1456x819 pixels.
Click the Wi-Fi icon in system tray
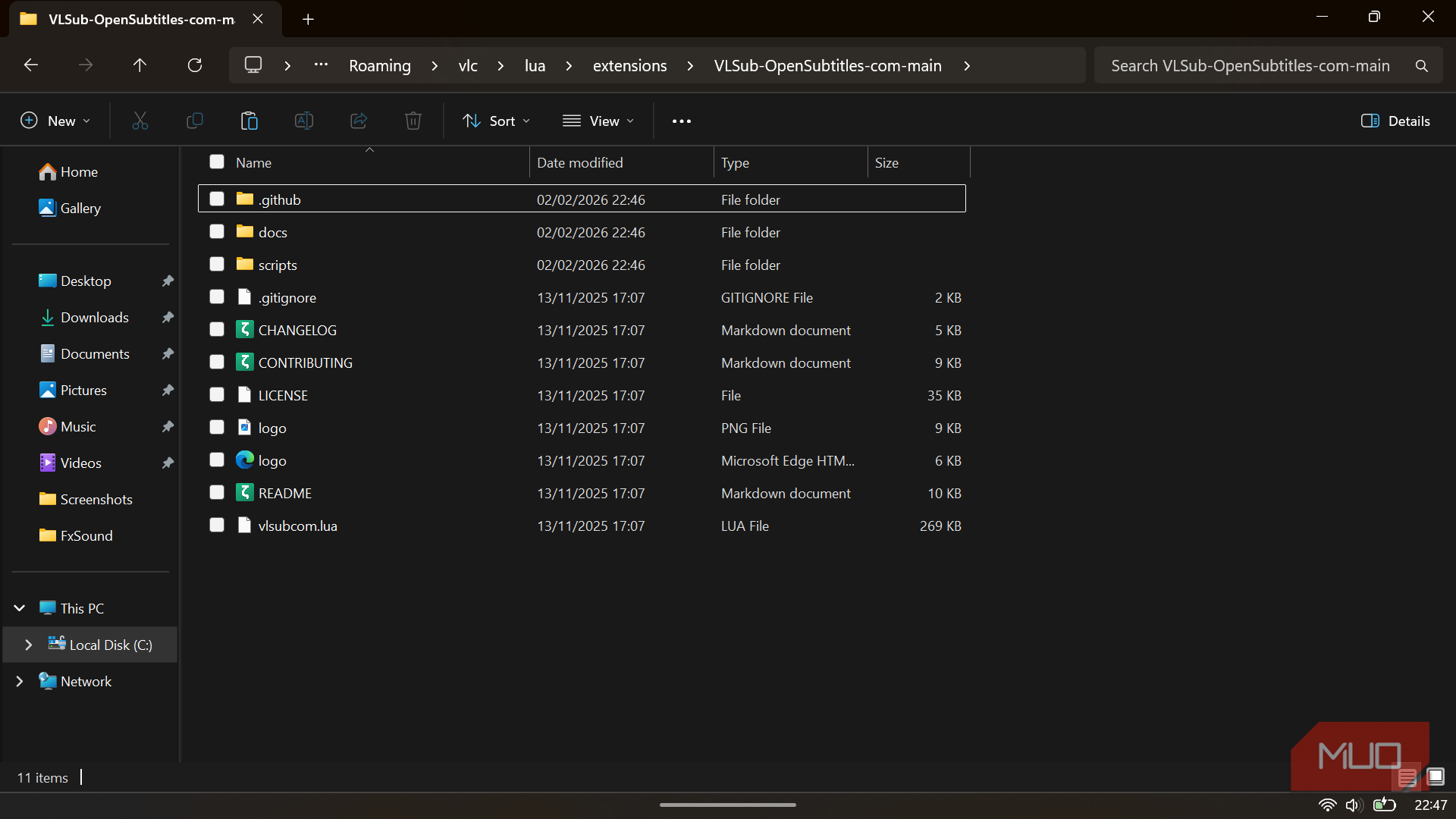coord(1327,805)
